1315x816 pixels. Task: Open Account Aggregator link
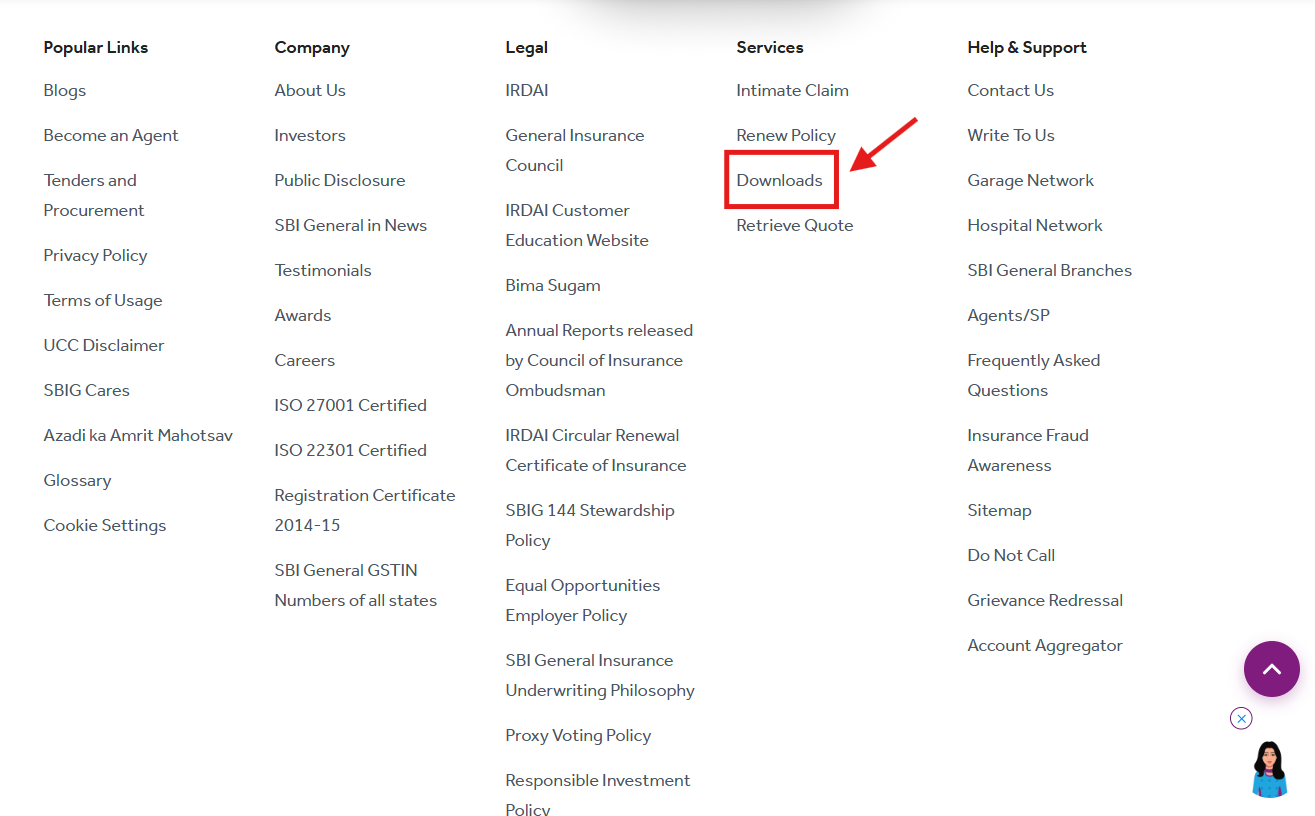1045,645
